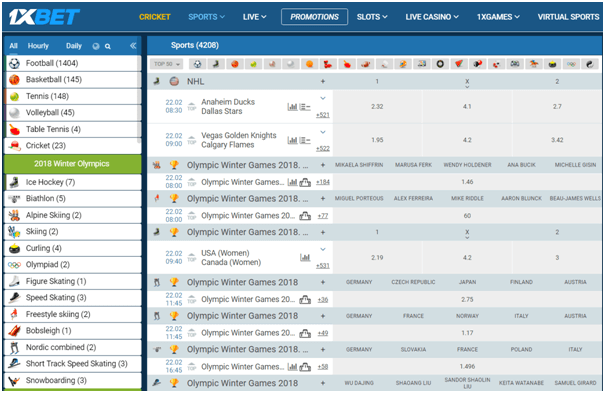
Task: Click the globe icon beside Daily
Action: pos(96,46)
